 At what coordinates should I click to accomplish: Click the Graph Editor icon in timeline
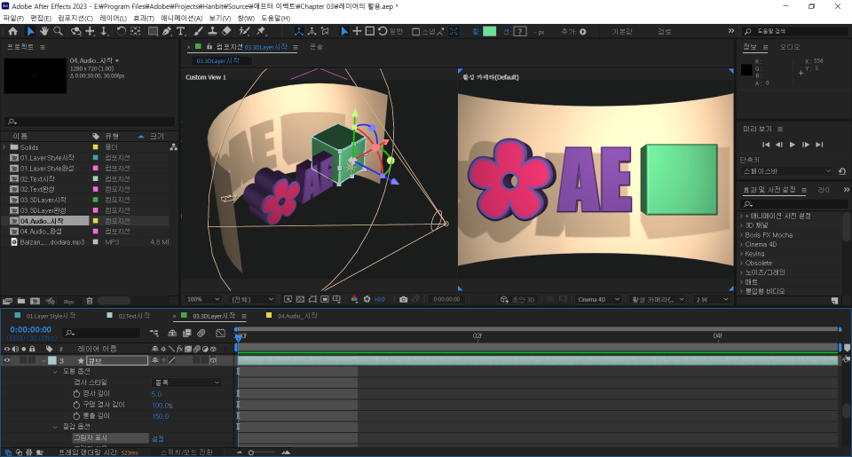(x=220, y=333)
